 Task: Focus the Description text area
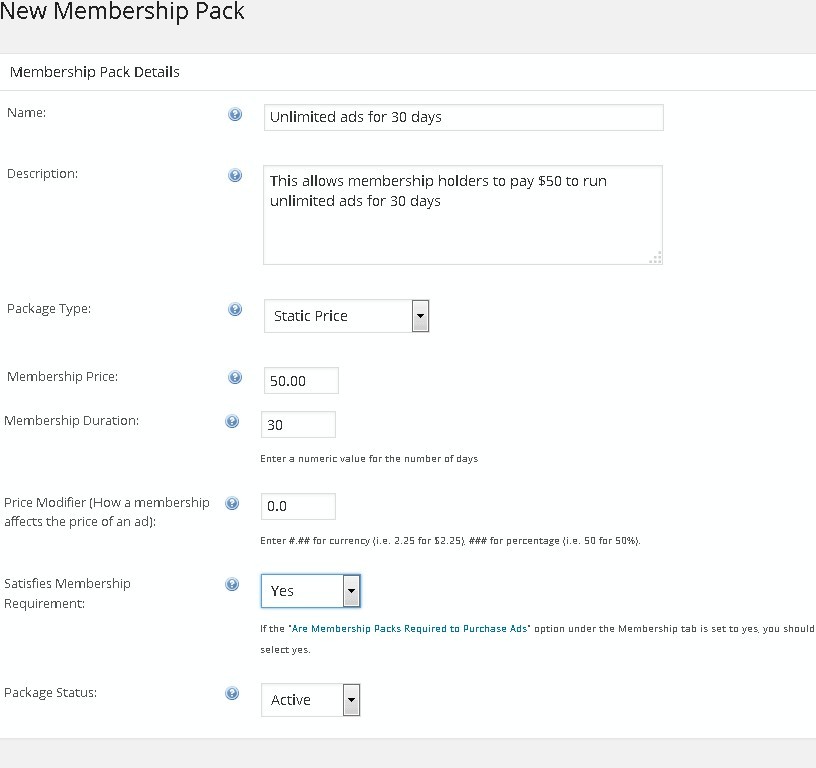click(x=463, y=215)
